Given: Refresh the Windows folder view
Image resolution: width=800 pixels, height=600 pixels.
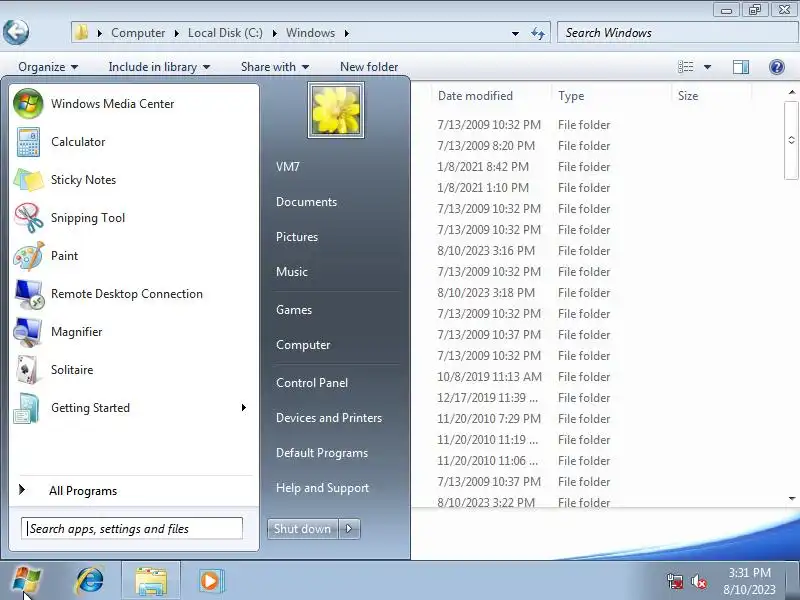Looking at the screenshot, I should click(x=537, y=33).
